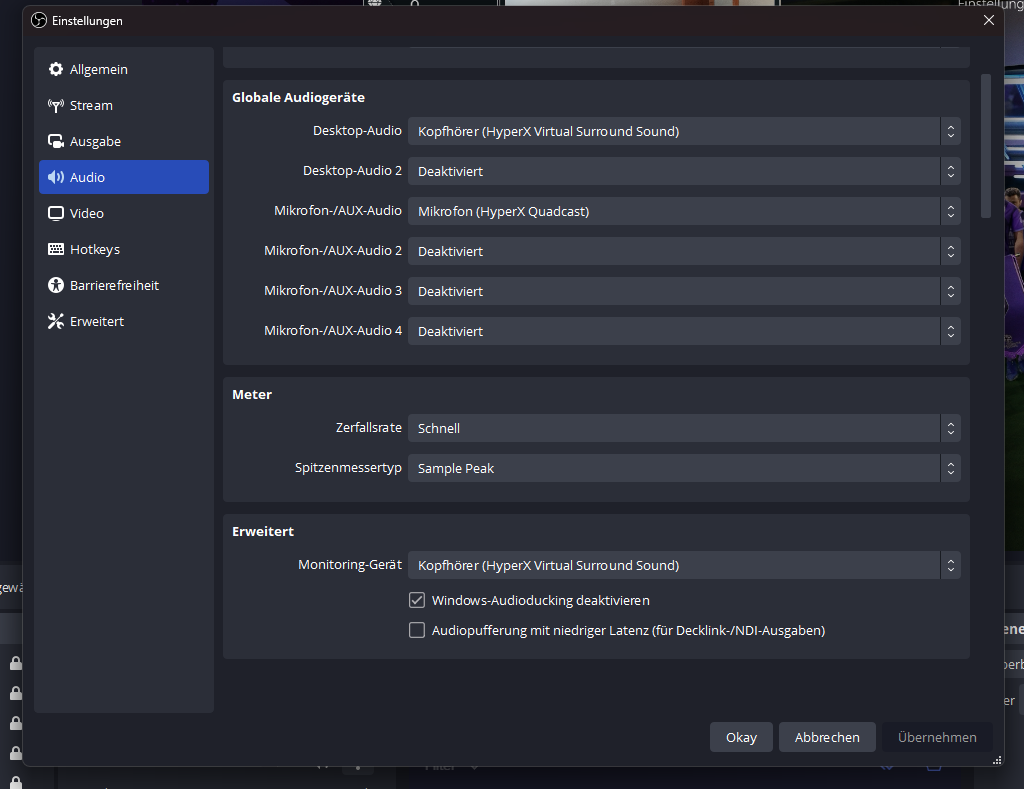Select the Monitoring-Gerät dropdown
Image resolution: width=1024 pixels, height=789 pixels.
684,565
